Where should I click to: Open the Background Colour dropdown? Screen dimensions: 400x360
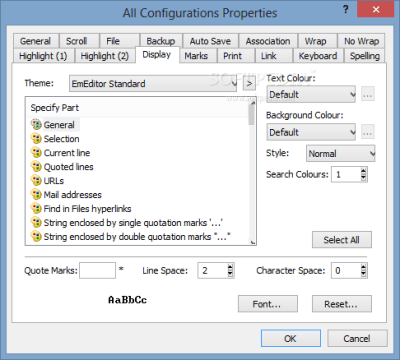[x=311, y=132]
